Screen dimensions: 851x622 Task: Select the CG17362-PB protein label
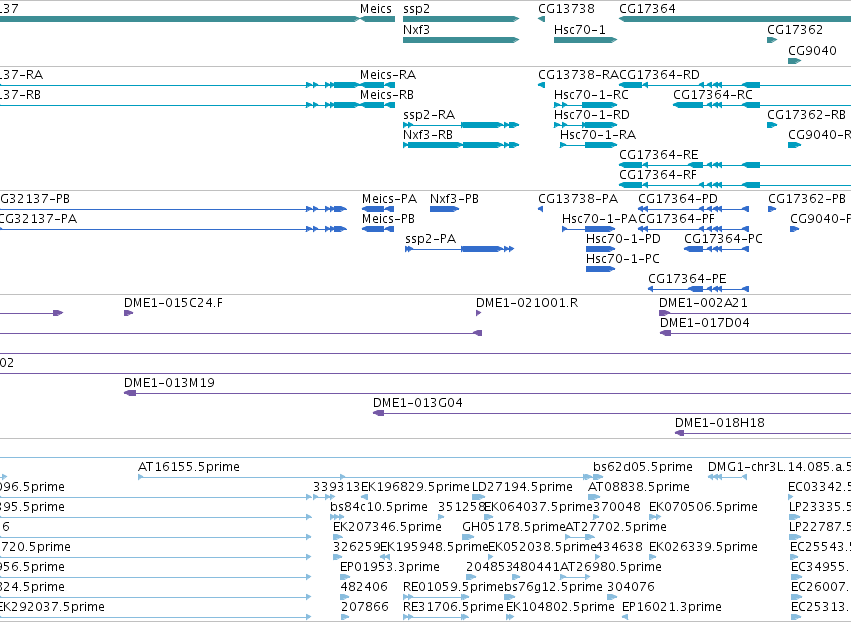point(806,199)
